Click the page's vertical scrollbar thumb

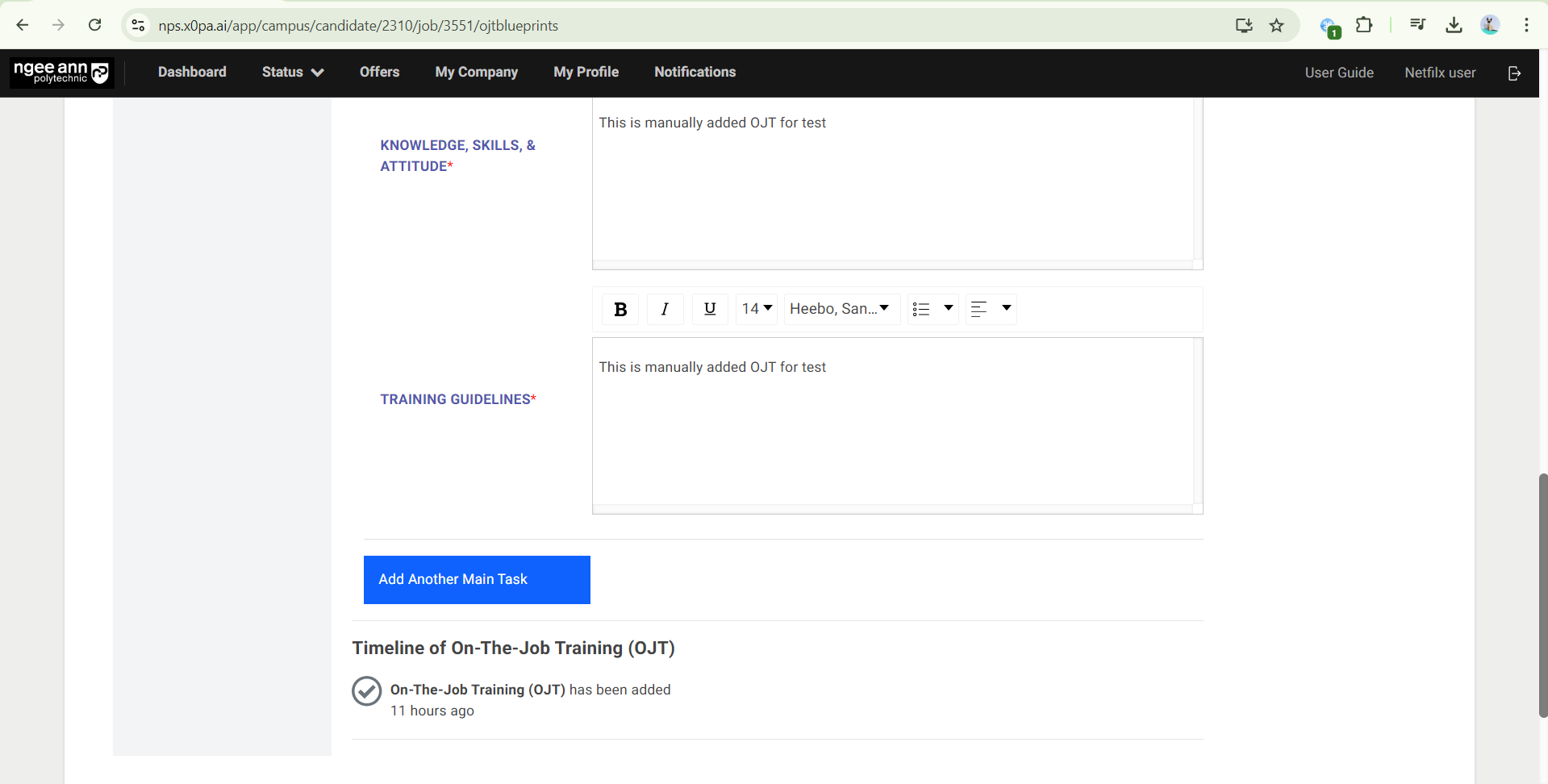[1542, 595]
